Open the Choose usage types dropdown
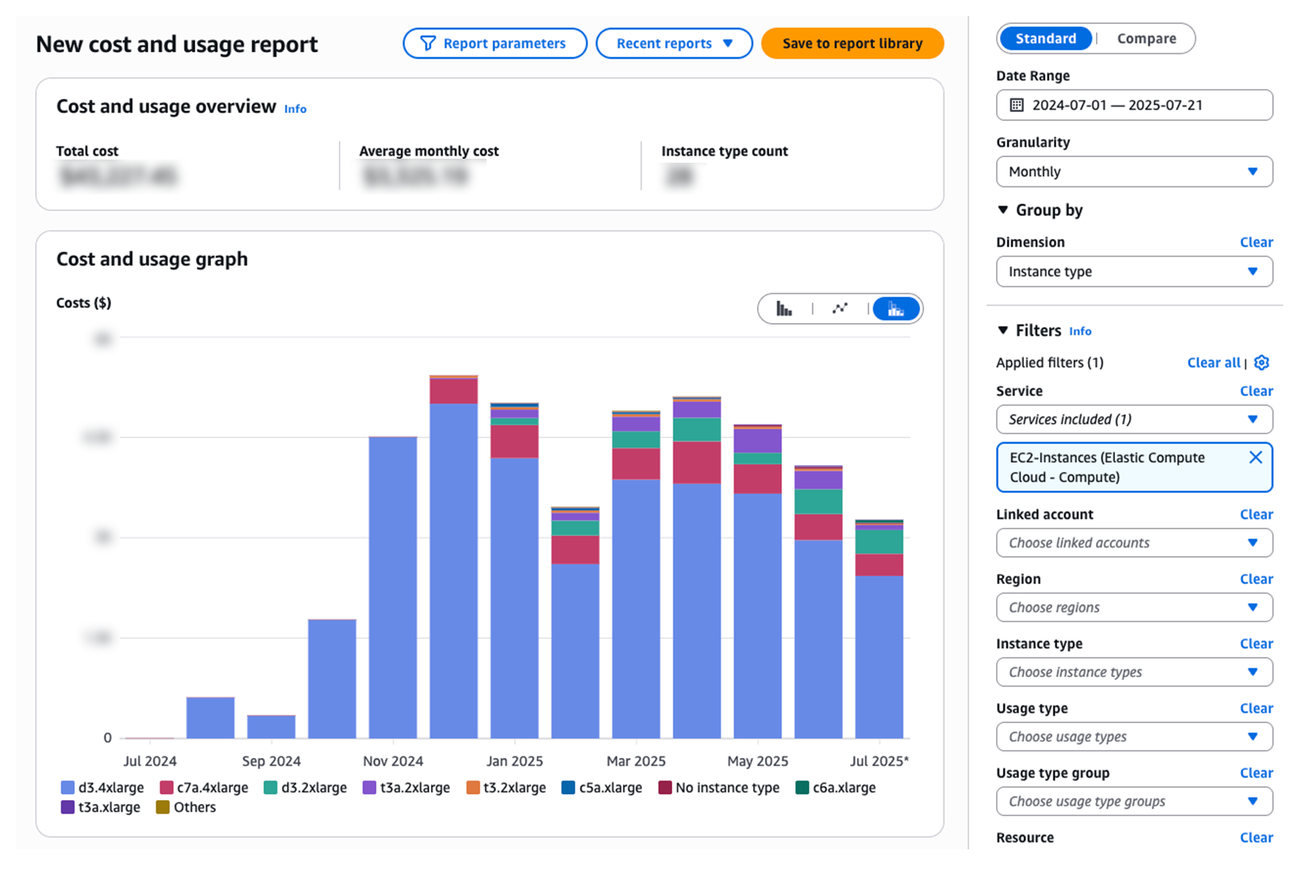Screen dimensions: 1296x873 click(1135, 737)
